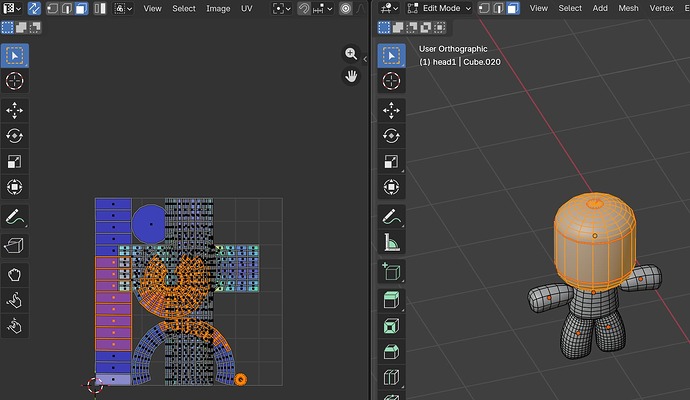690x400 pixels.
Task: Toggle UV Sync Selection
Action: pyautogui.click(x=34, y=8)
